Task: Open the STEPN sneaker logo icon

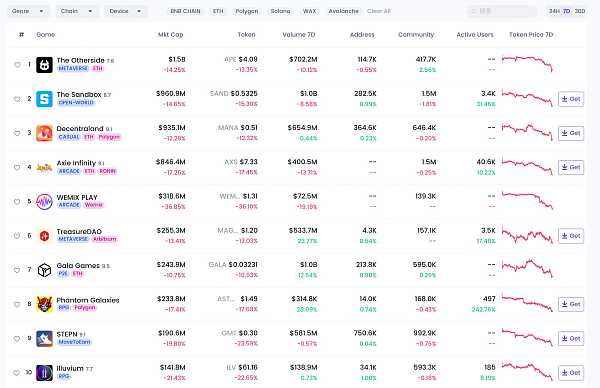Action: pos(44,339)
